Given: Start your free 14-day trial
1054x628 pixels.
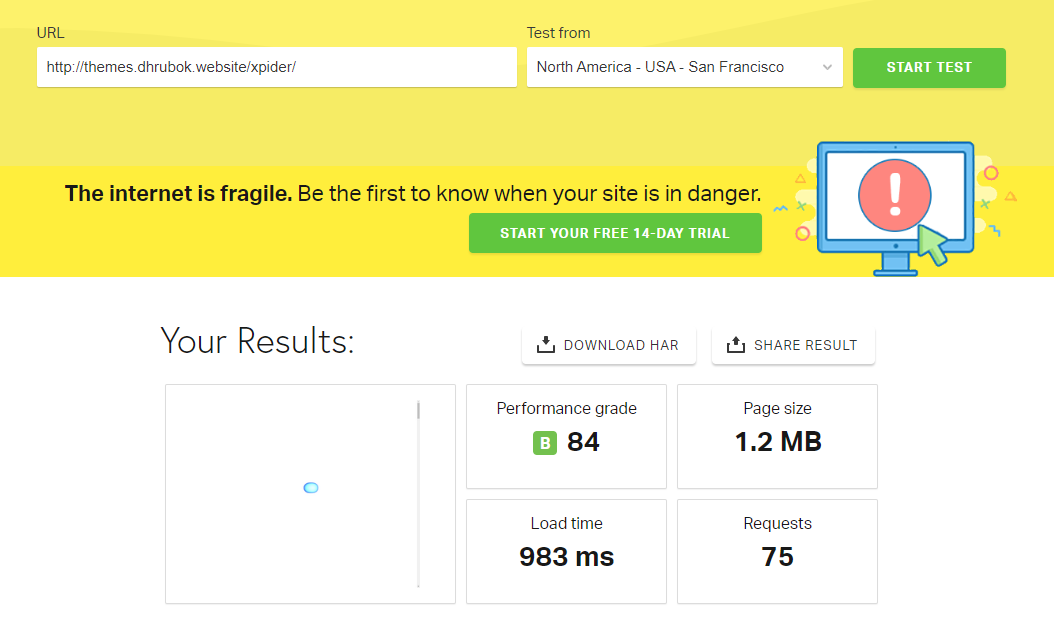Looking at the screenshot, I should click(x=615, y=233).
